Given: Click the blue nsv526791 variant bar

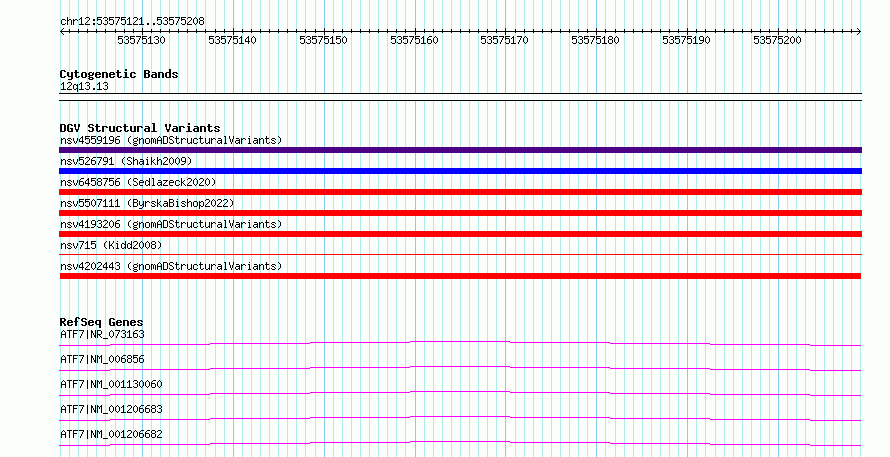Looking at the screenshot, I should (x=460, y=171).
